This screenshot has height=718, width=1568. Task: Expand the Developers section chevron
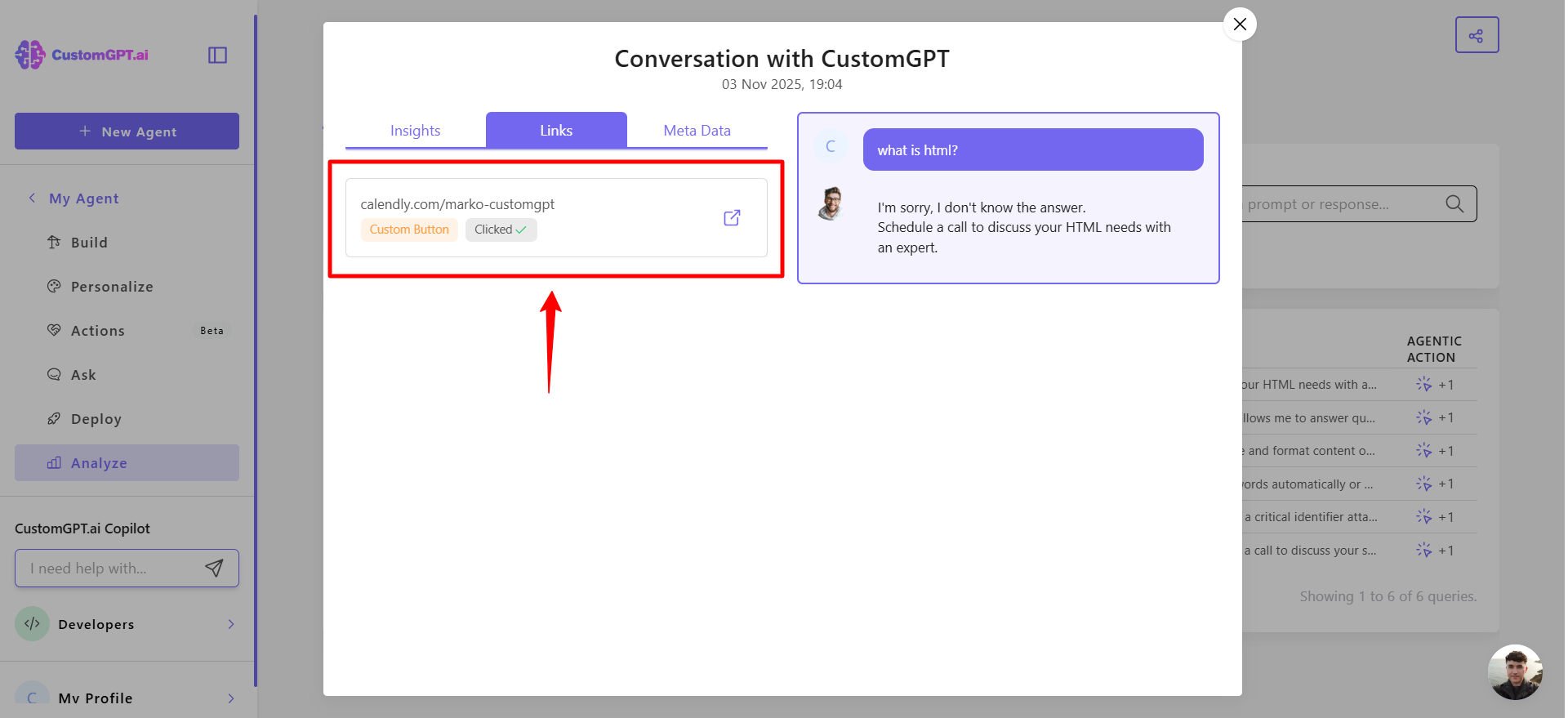[231, 624]
